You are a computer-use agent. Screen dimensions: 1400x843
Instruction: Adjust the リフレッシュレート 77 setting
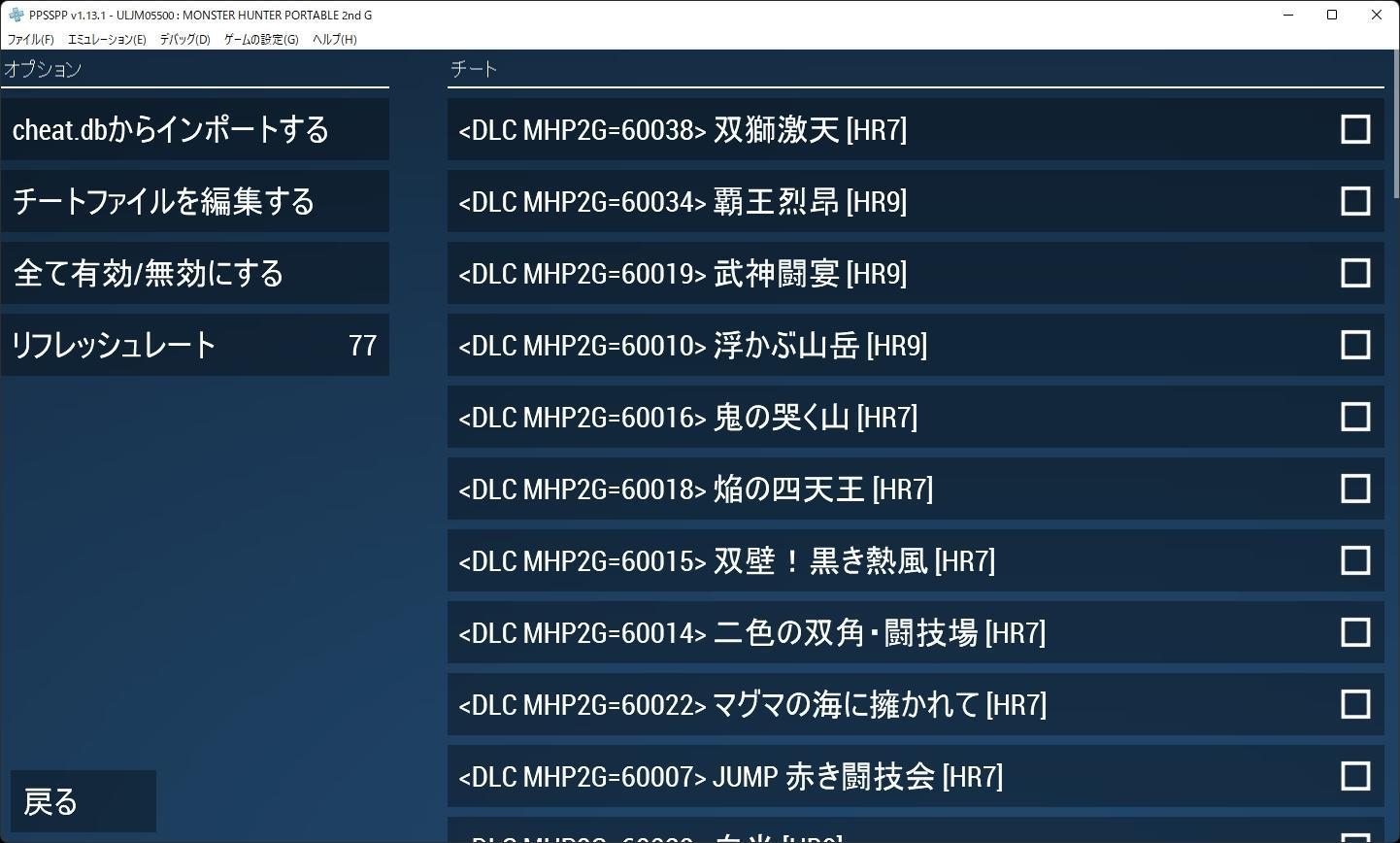click(195, 345)
